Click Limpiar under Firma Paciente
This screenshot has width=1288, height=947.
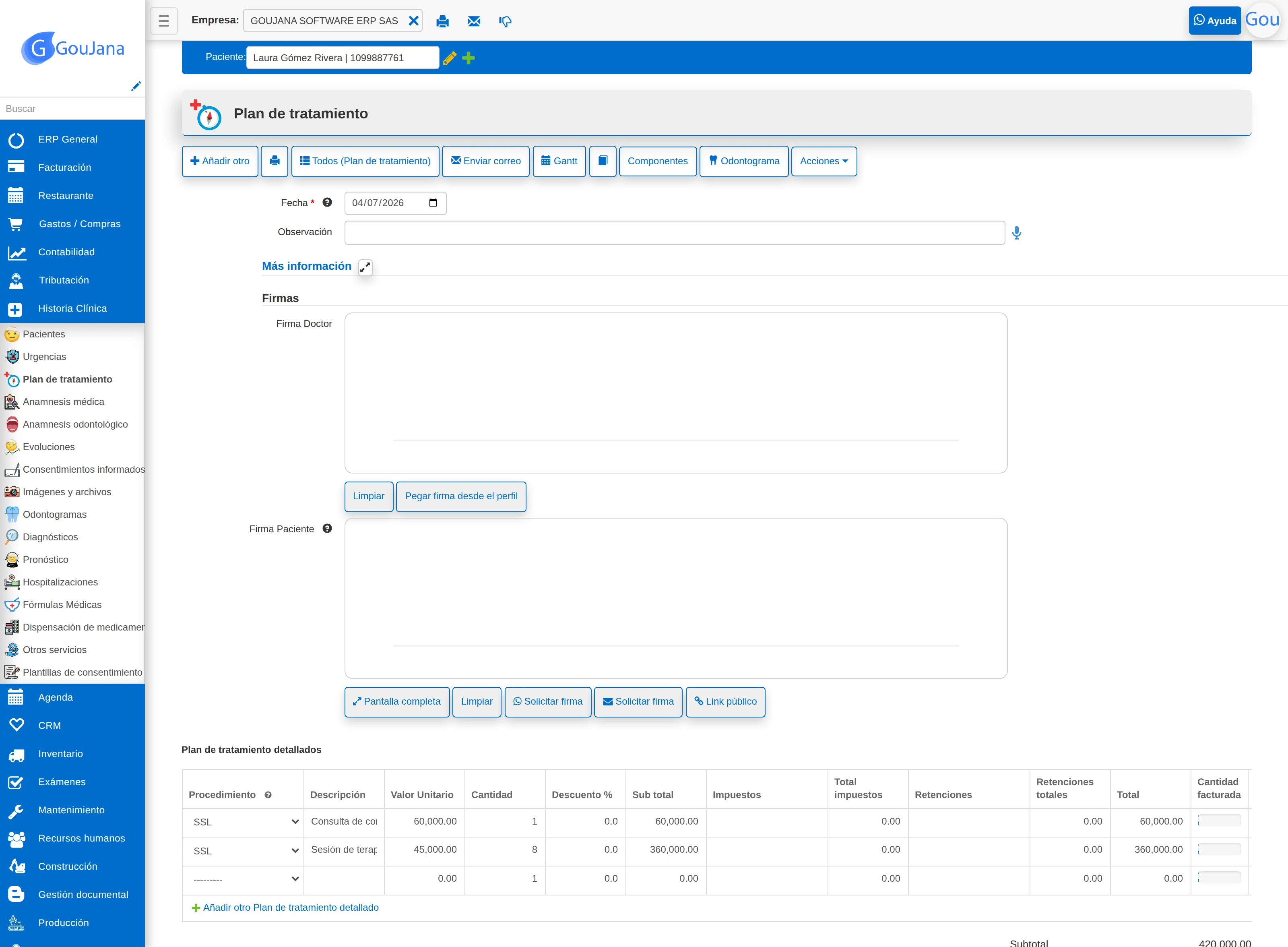click(x=477, y=702)
